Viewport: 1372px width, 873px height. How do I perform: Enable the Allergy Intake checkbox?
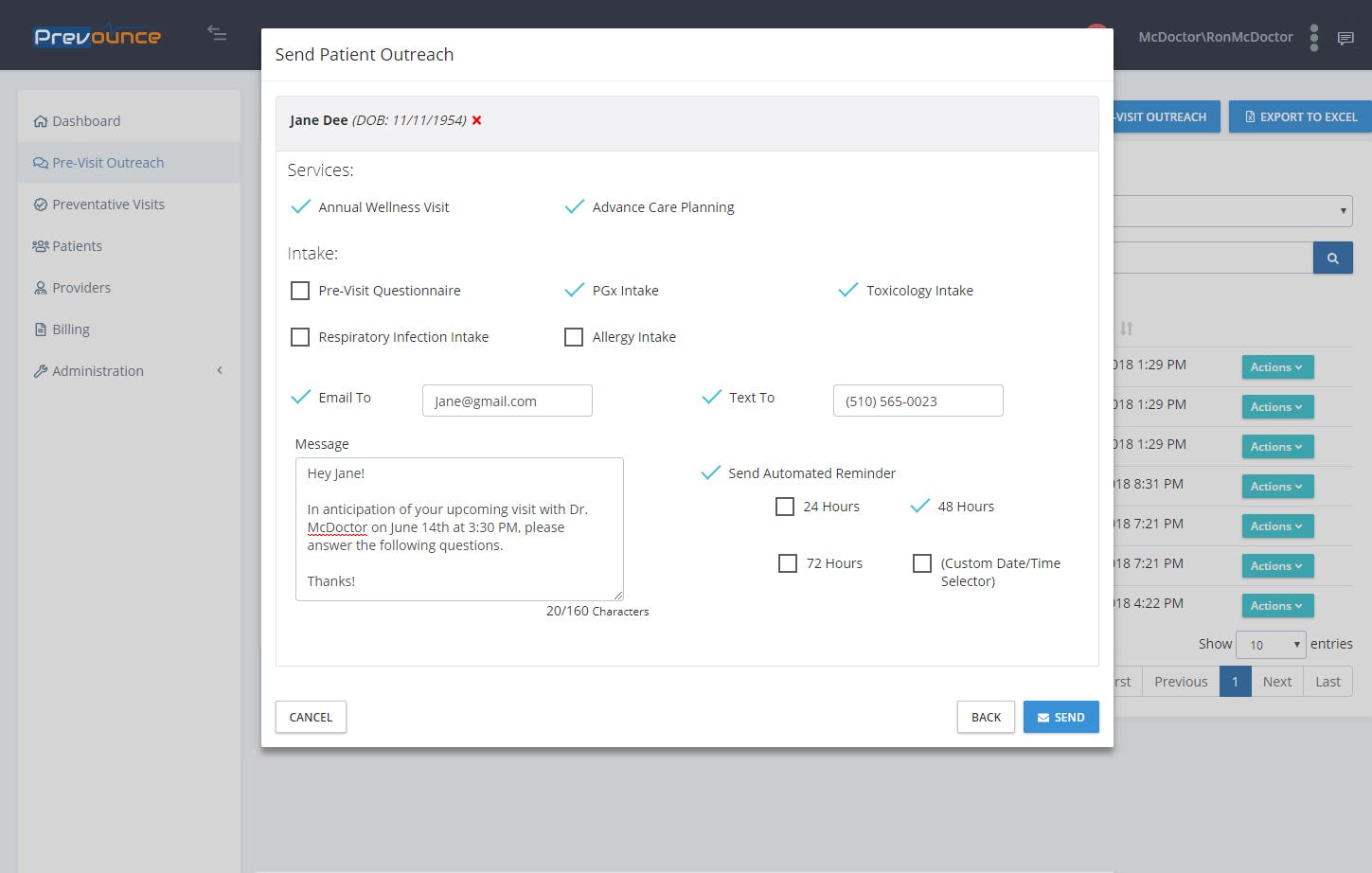574,337
